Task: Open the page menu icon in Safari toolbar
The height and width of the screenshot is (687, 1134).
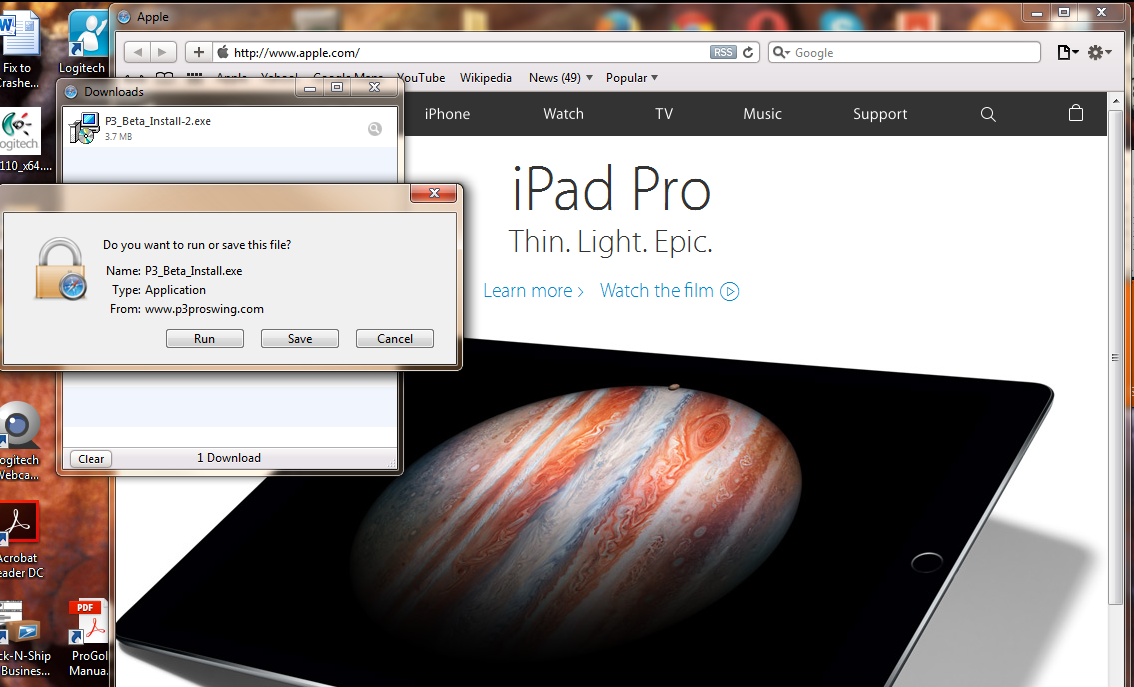Action: 1067,52
